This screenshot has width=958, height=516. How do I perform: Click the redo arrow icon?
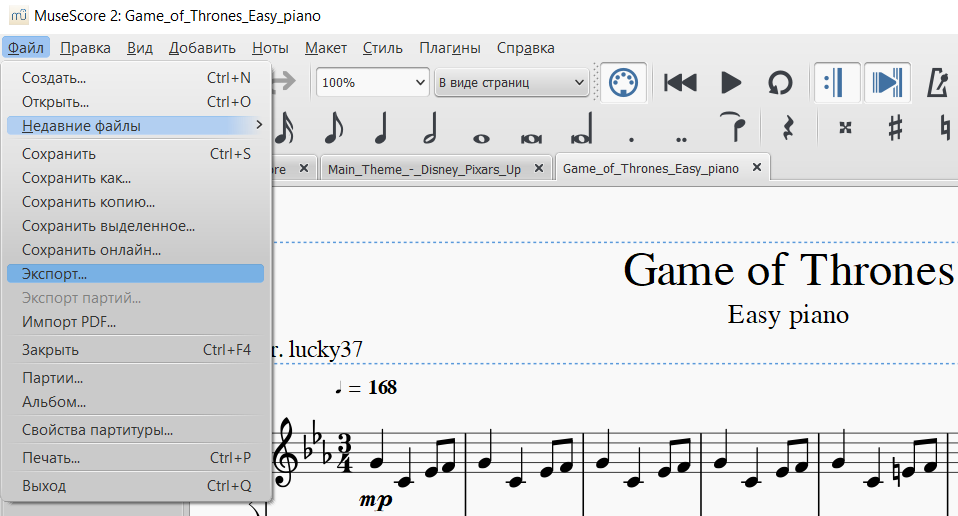pos(284,80)
